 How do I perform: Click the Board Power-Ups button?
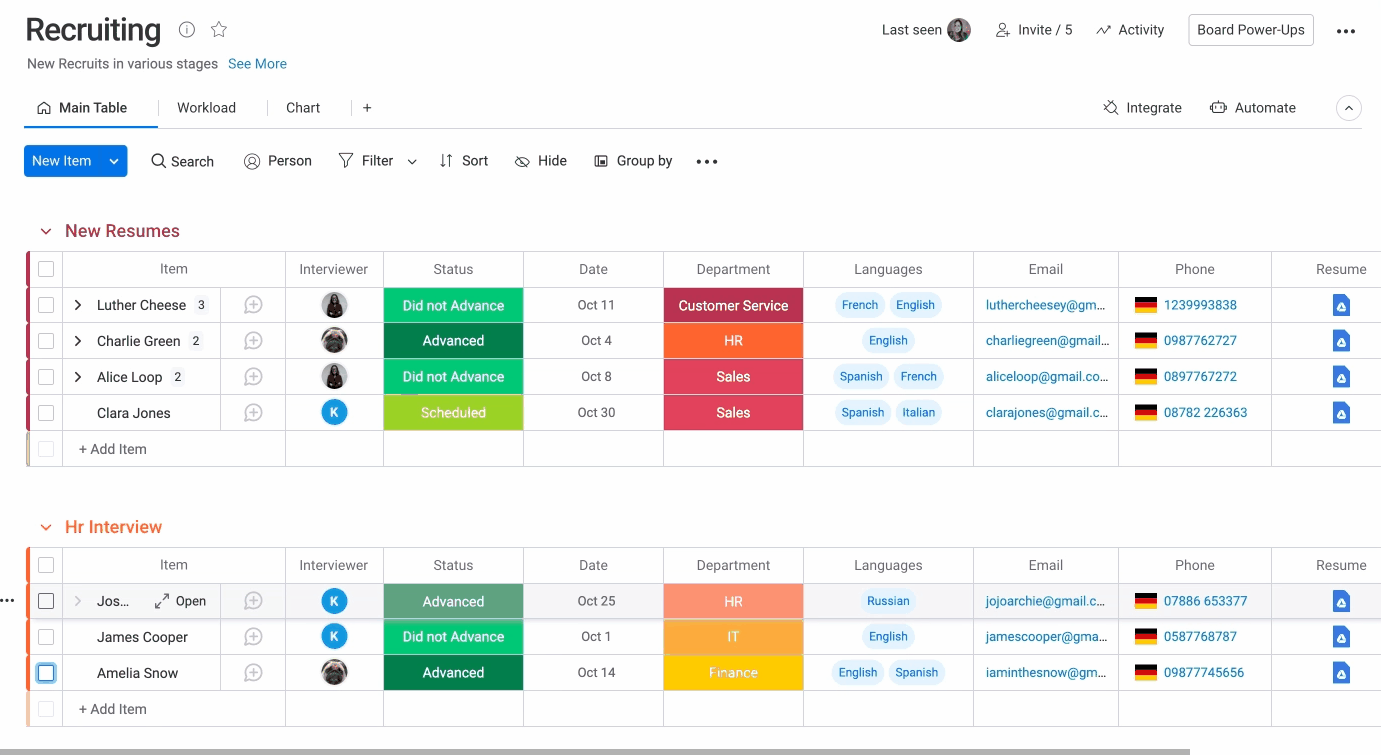coord(1250,30)
